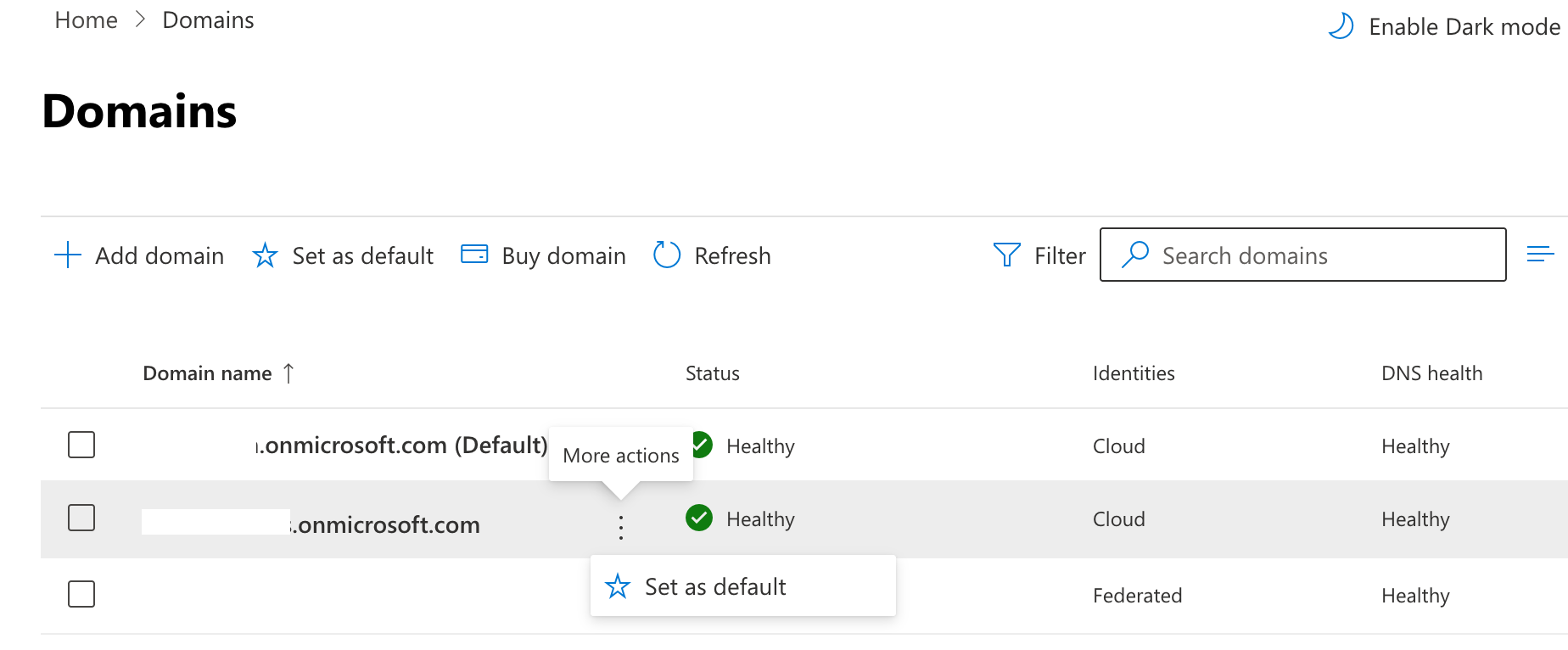This screenshot has width=1568, height=650.
Task: Click the Buy domain card icon
Action: 474,255
